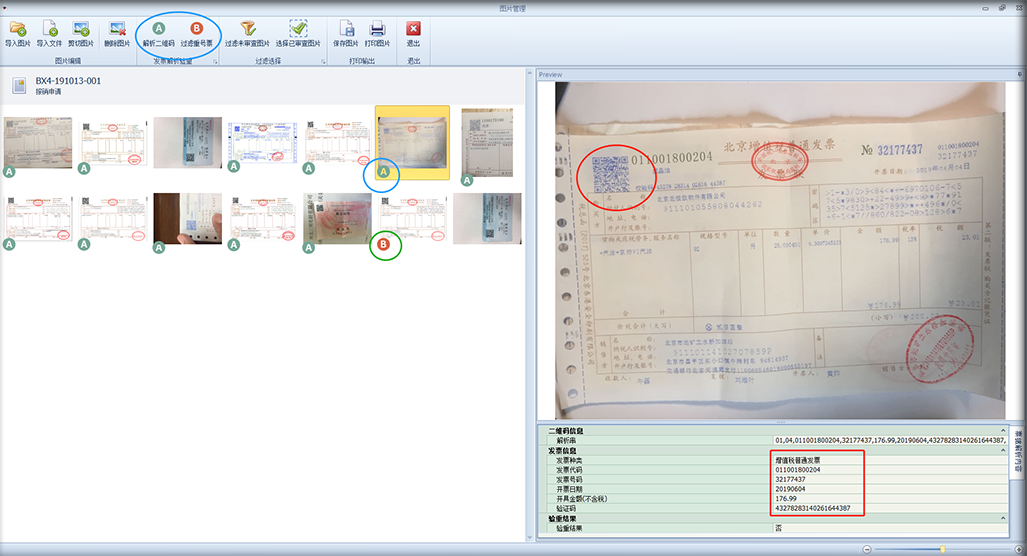Click the 解析串 property label
Viewport: 1027px width, 556px height.
(x=566, y=441)
